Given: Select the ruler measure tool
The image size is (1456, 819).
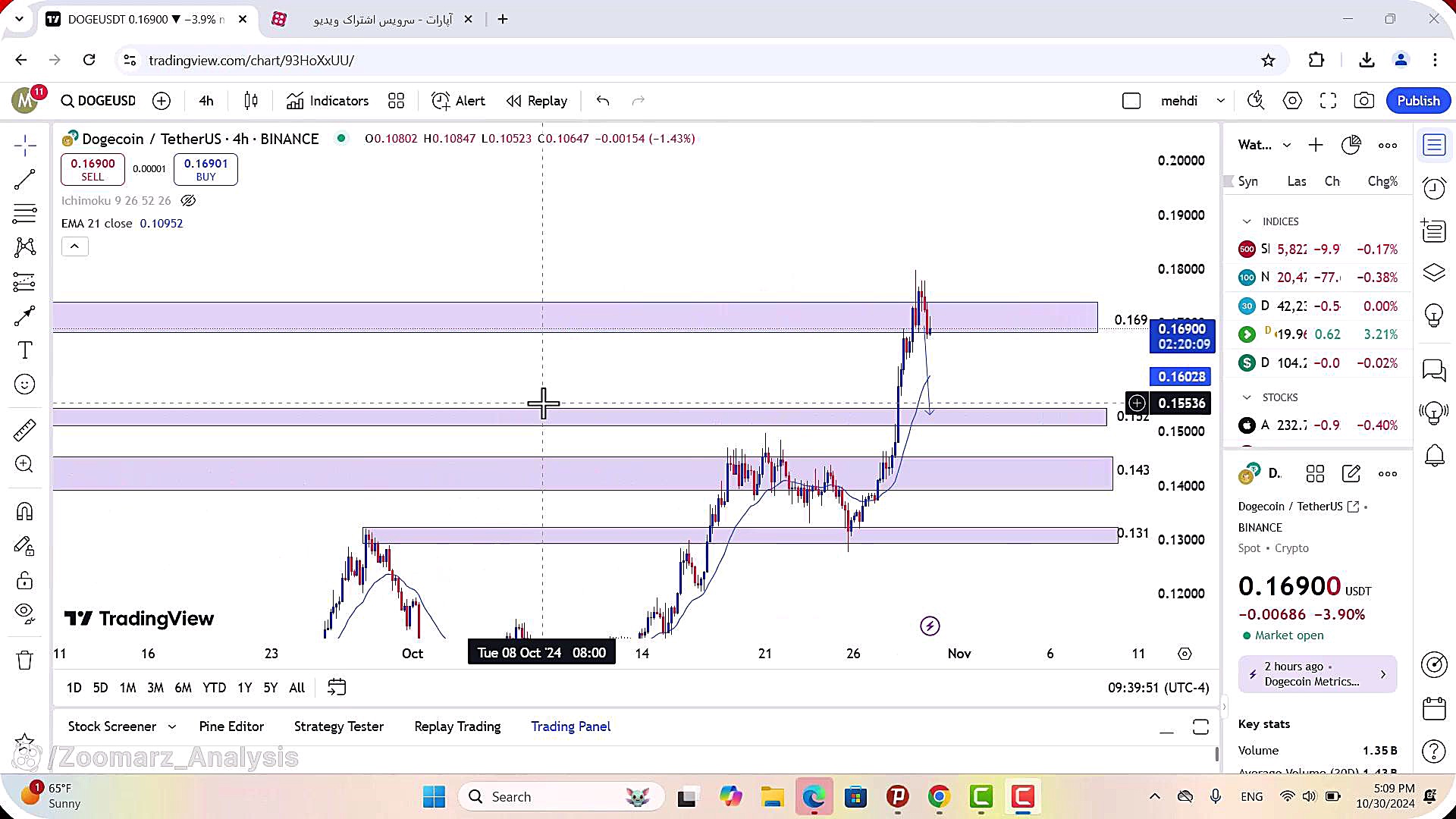Looking at the screenshot, I should [25, 430].
